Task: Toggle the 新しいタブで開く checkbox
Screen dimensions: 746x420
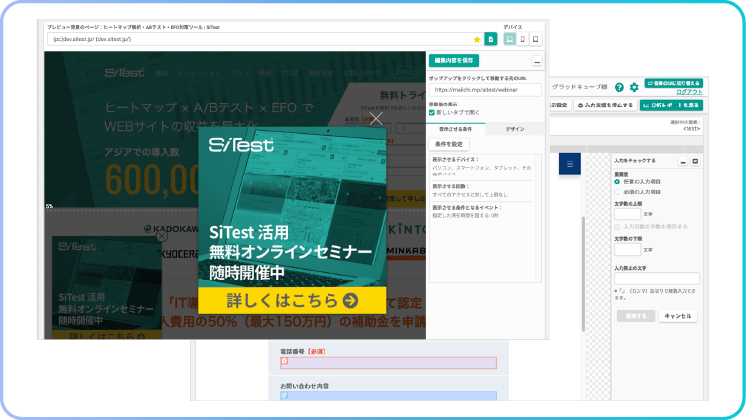Action: point(432,113)
